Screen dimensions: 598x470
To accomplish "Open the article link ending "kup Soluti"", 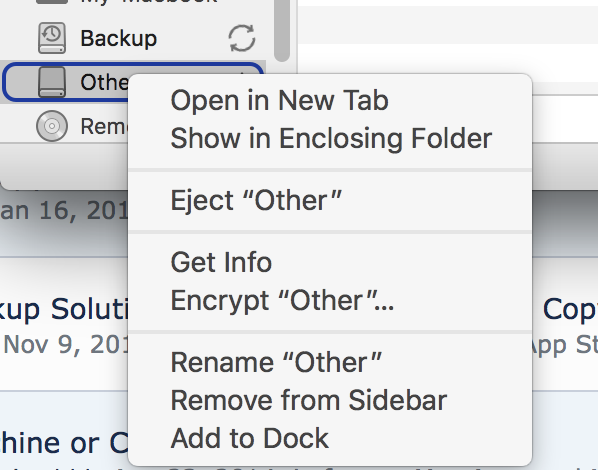I will pos(64,309).
